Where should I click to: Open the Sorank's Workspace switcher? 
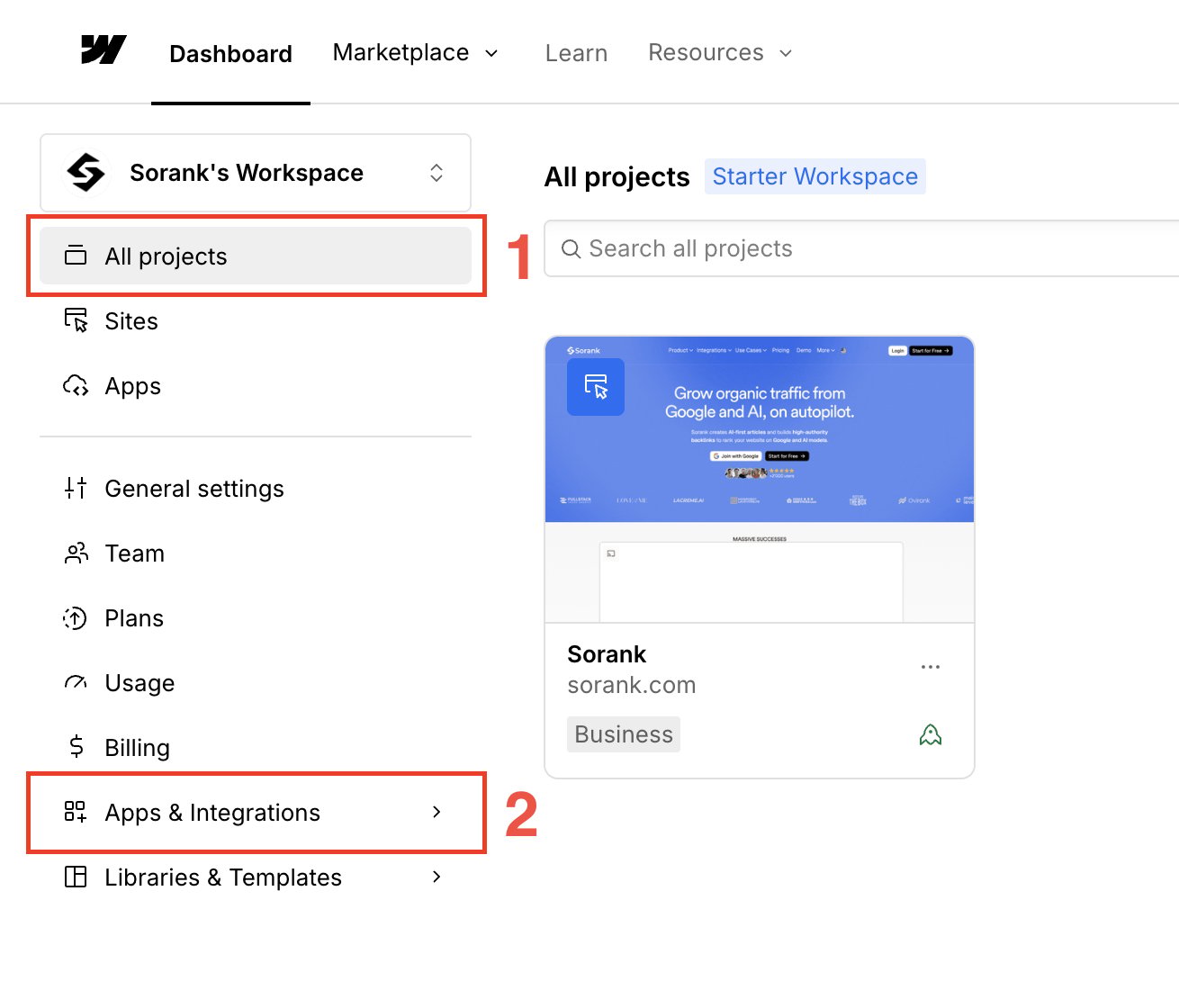(x=256, y=173)
